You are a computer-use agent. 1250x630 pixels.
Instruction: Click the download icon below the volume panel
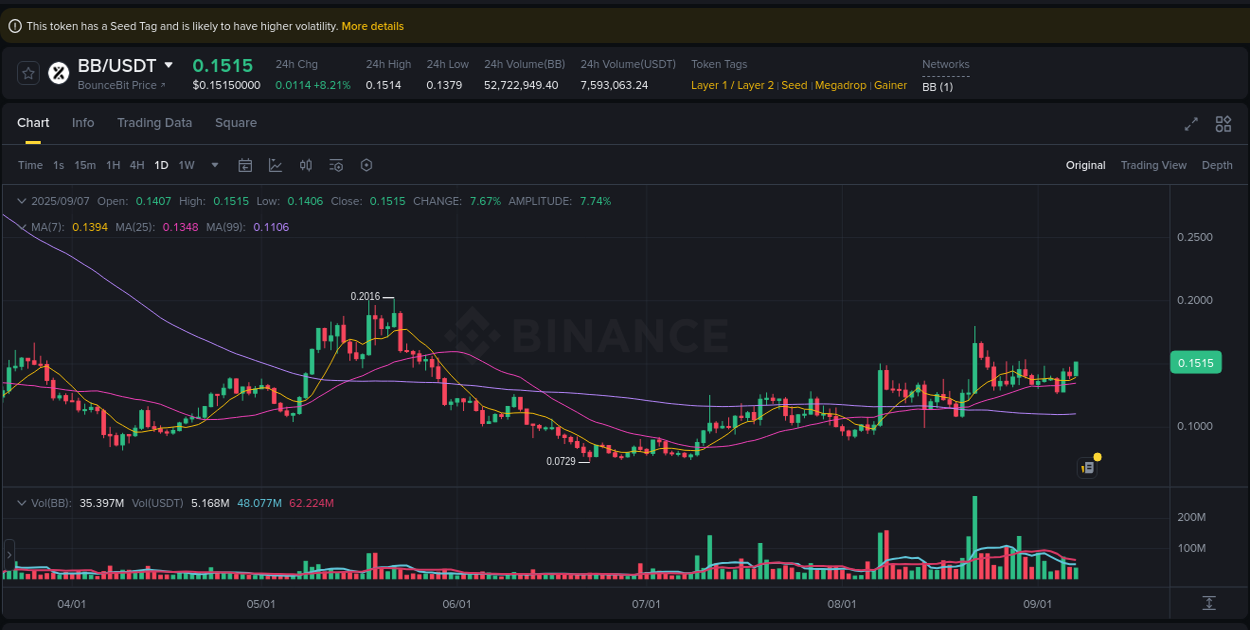pyautogui.click(x=1210, y=604)
